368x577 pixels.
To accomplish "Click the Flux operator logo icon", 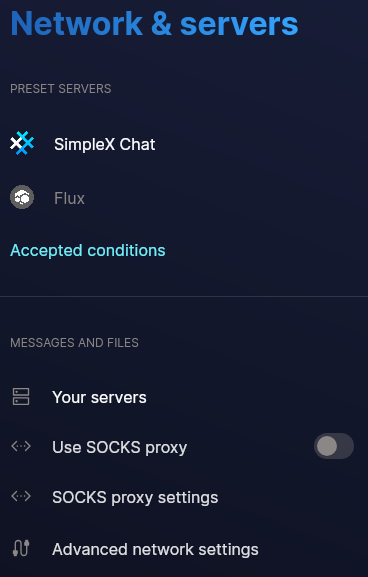I will pyautogui.click(x=22, y=197).
